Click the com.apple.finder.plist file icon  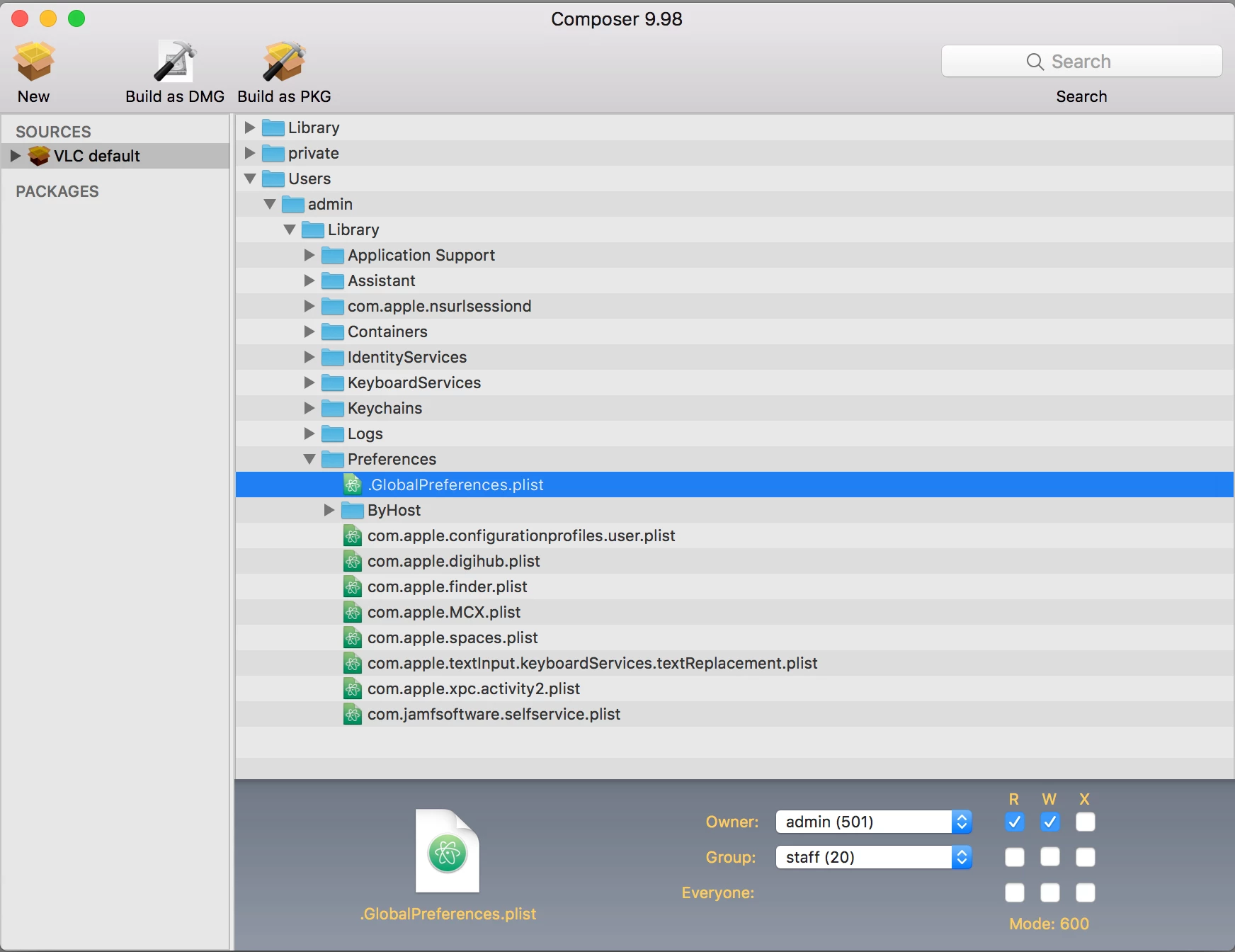click(x=353, y=586)
